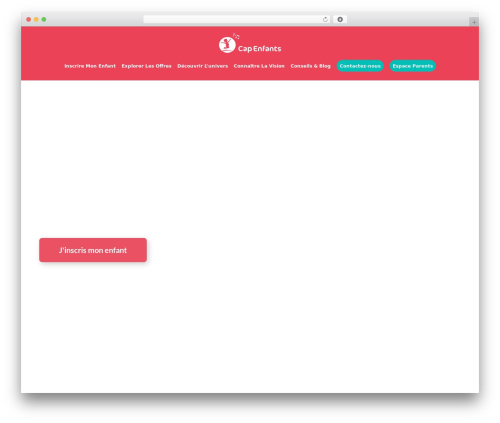Click the round icon right of the address bar
Image resolution: width=500 pixels, height=423 pixels.
tap(340, 20)
